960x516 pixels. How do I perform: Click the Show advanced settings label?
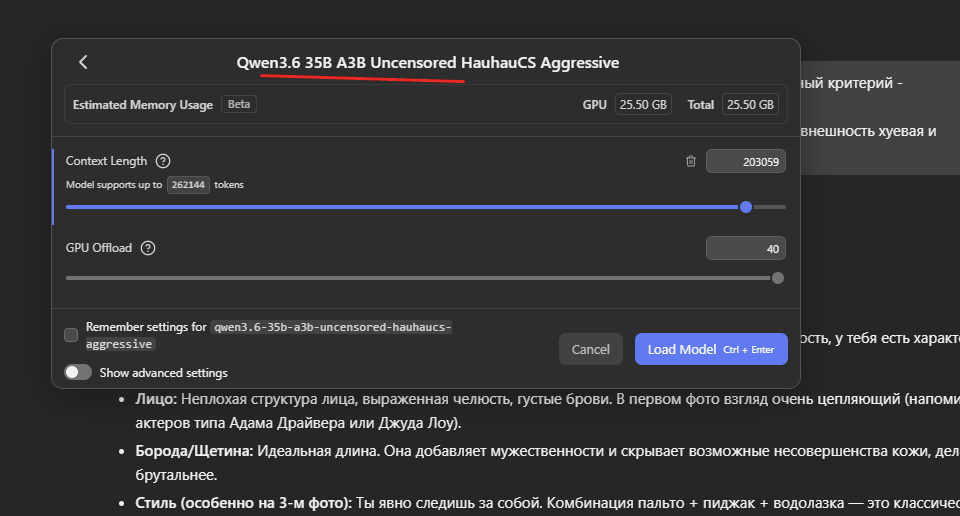[x=163, y=373]
